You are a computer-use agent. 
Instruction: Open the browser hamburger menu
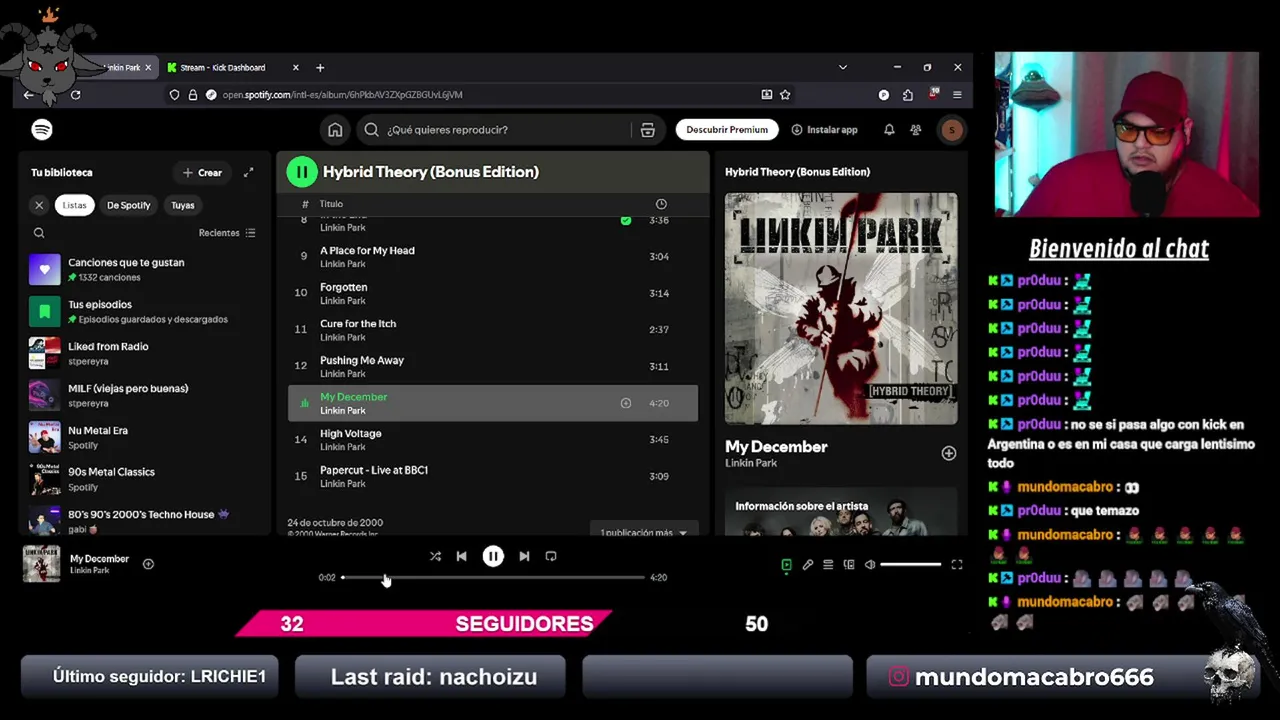tap(957, 95)
